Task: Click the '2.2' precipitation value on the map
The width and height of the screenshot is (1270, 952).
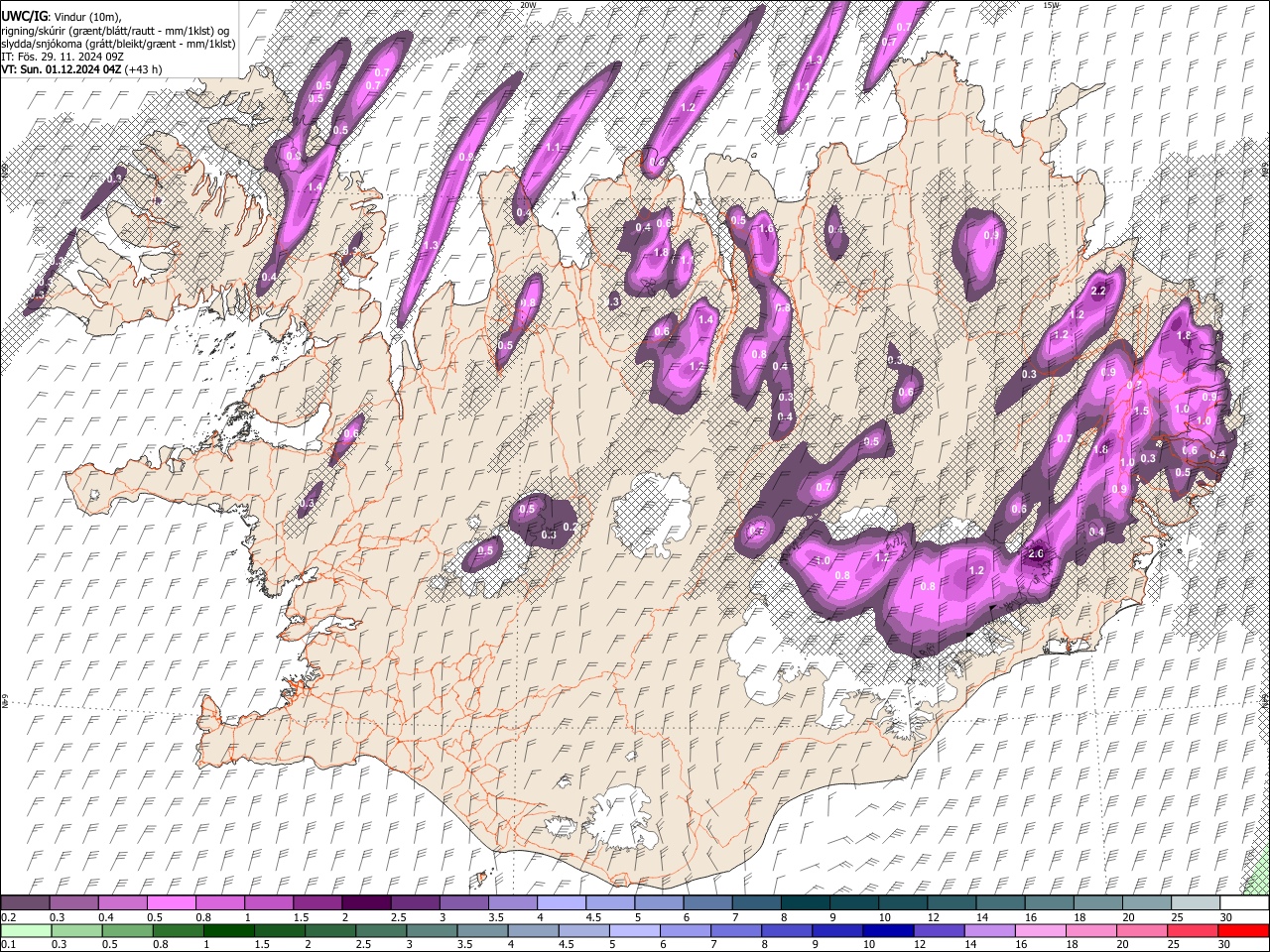Action: [1098, 292]
